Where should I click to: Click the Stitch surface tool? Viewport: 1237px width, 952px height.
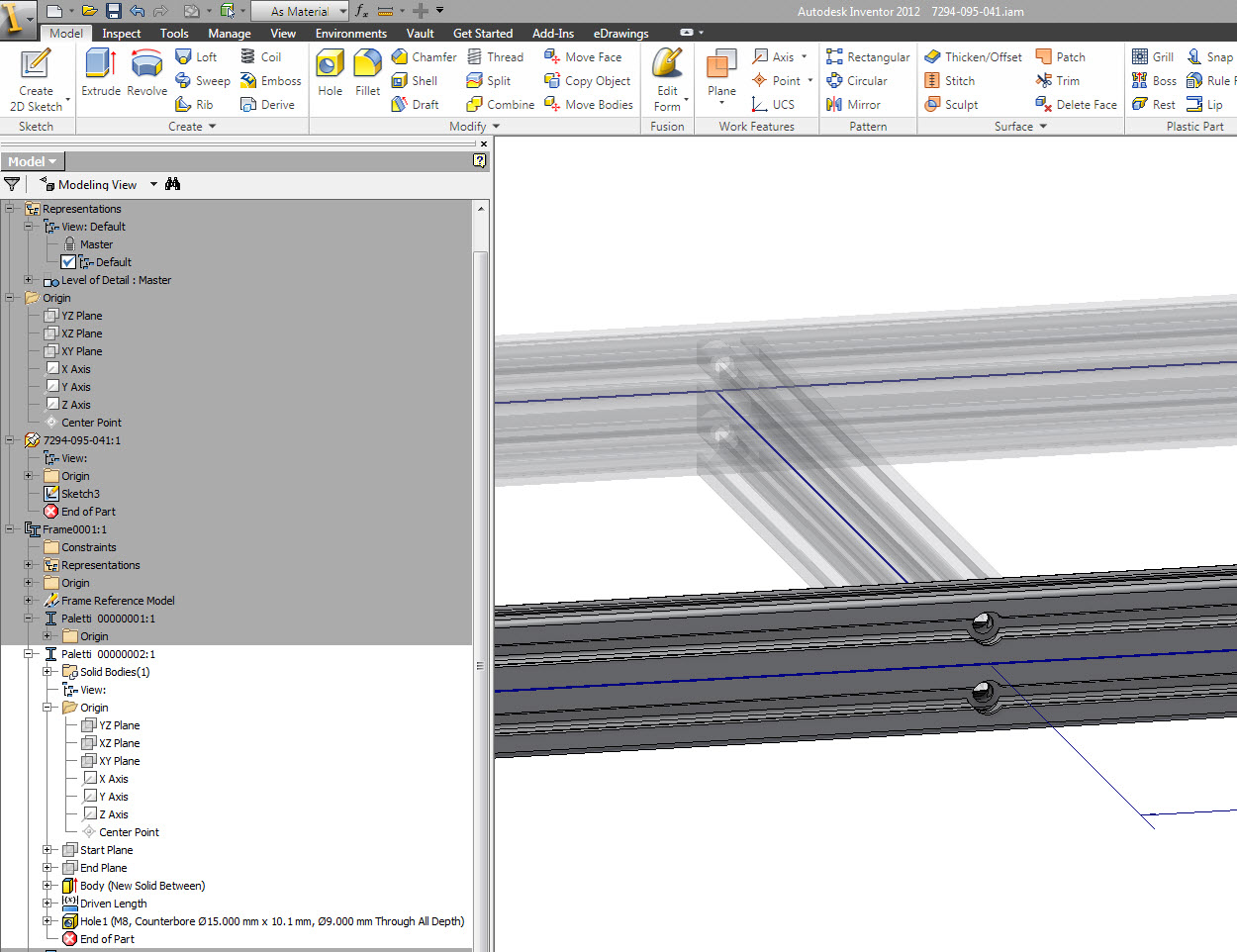949,80
